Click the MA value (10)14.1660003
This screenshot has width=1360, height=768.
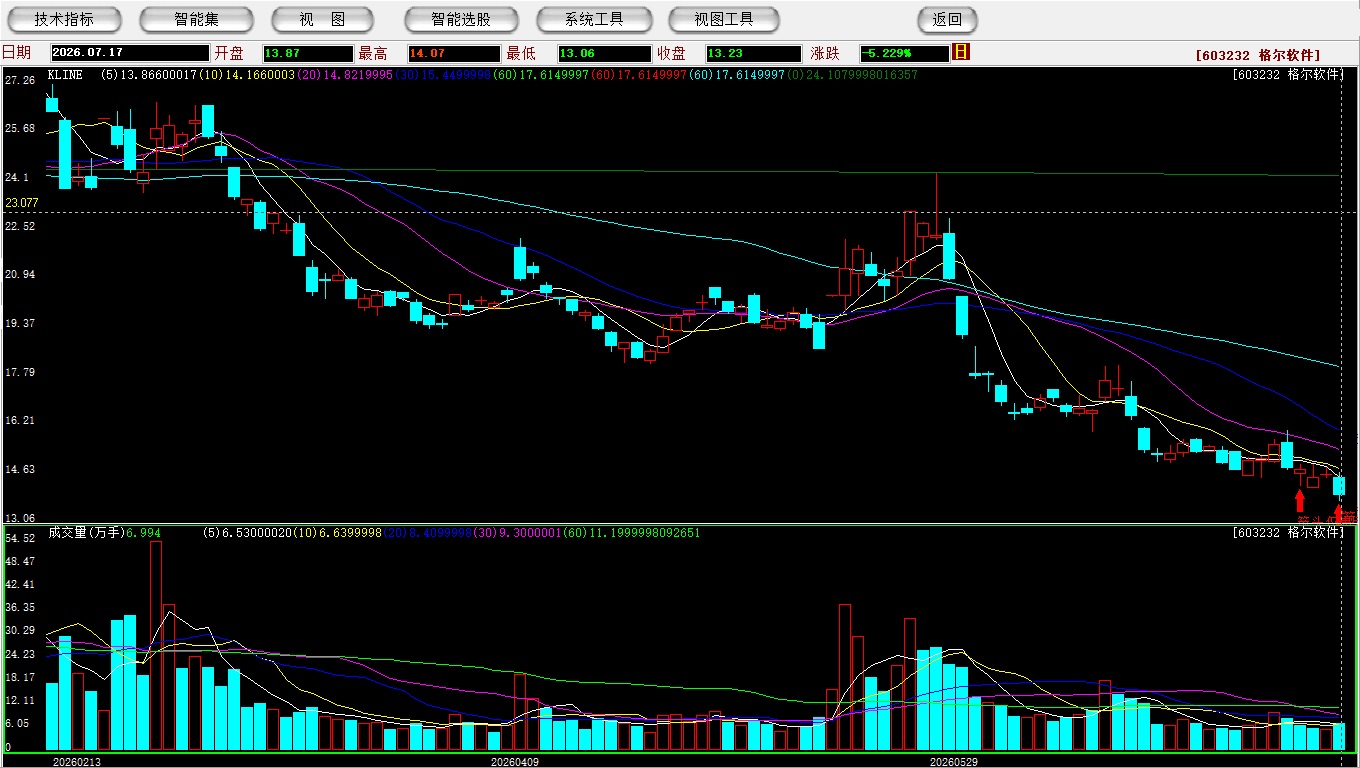tap(247, 75)
